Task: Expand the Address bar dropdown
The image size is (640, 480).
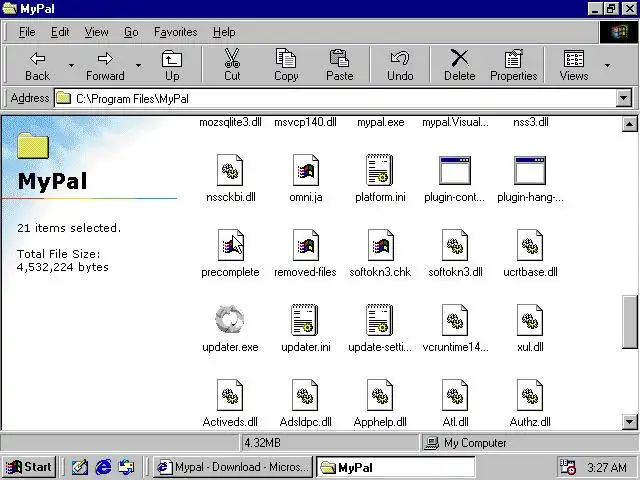Action: [624, 98]
